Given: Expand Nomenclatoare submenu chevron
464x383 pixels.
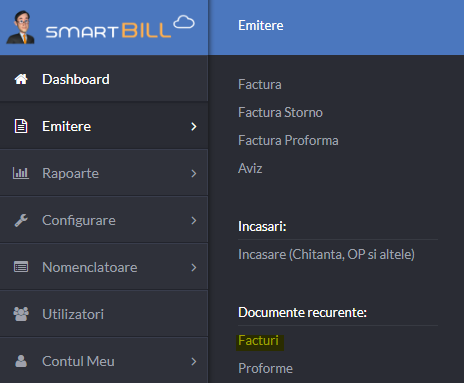Looking at the screenshot, I should 194,267.
